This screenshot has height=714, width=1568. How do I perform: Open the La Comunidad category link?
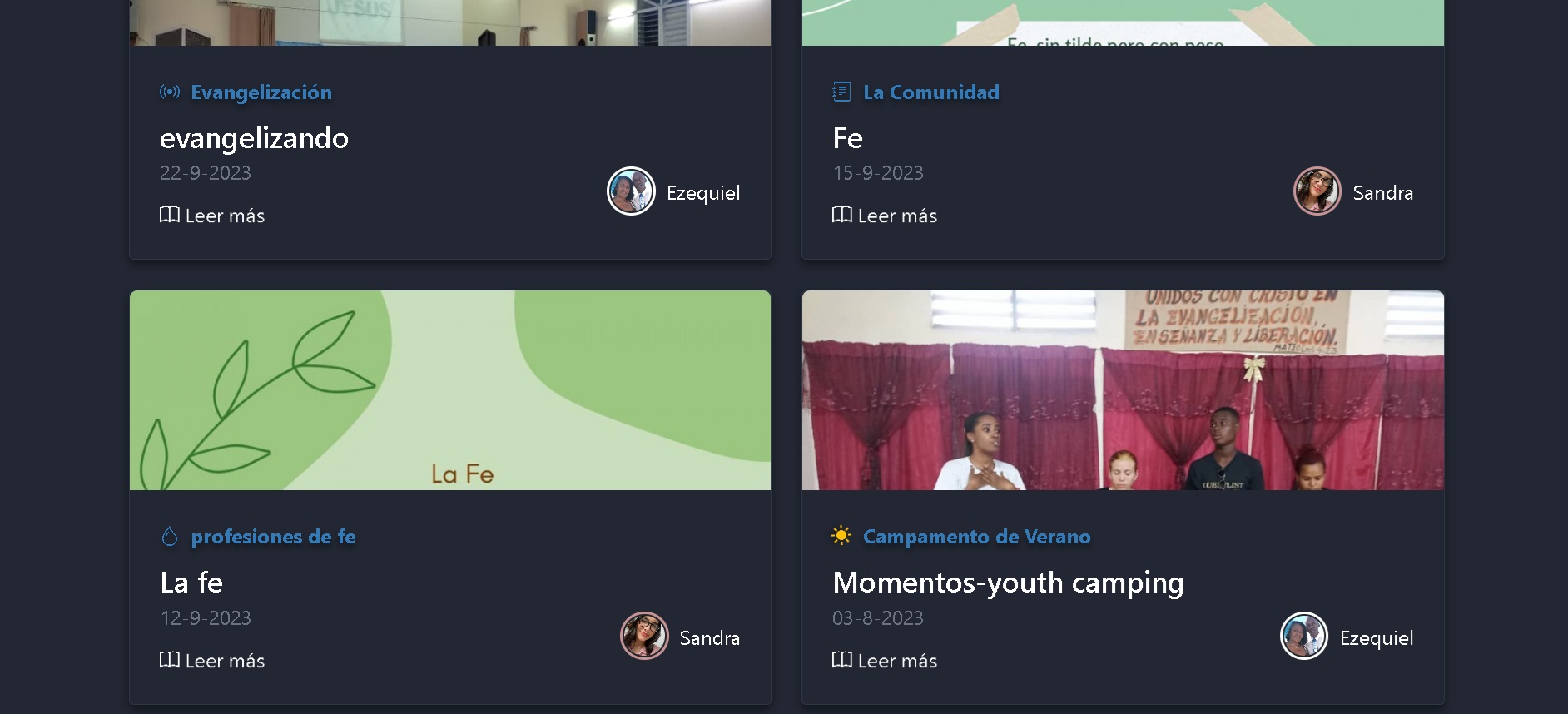click(931, 92)
